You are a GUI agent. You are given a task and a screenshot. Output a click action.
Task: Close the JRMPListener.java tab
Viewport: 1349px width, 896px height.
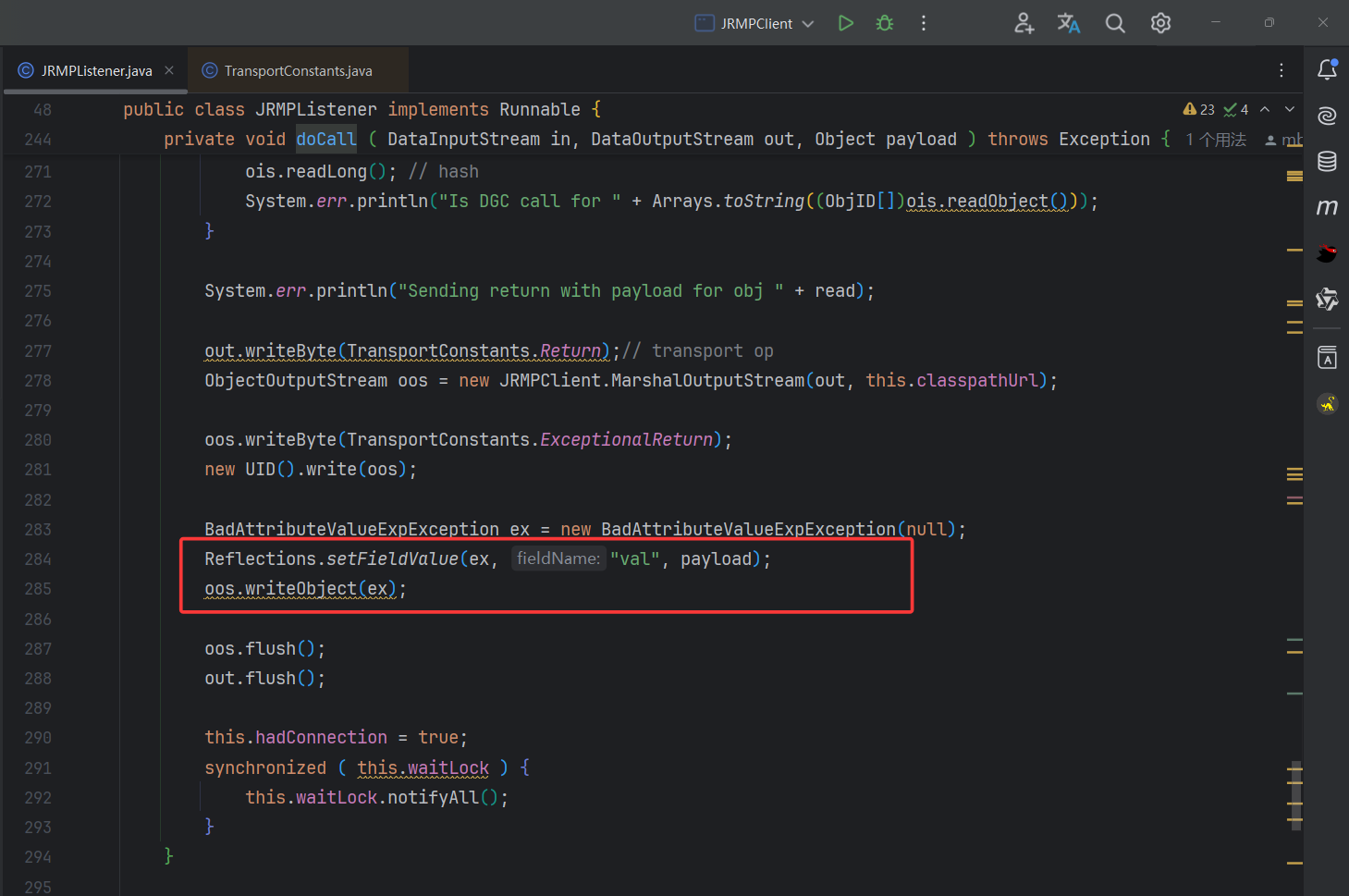click(x=169, y=70)
